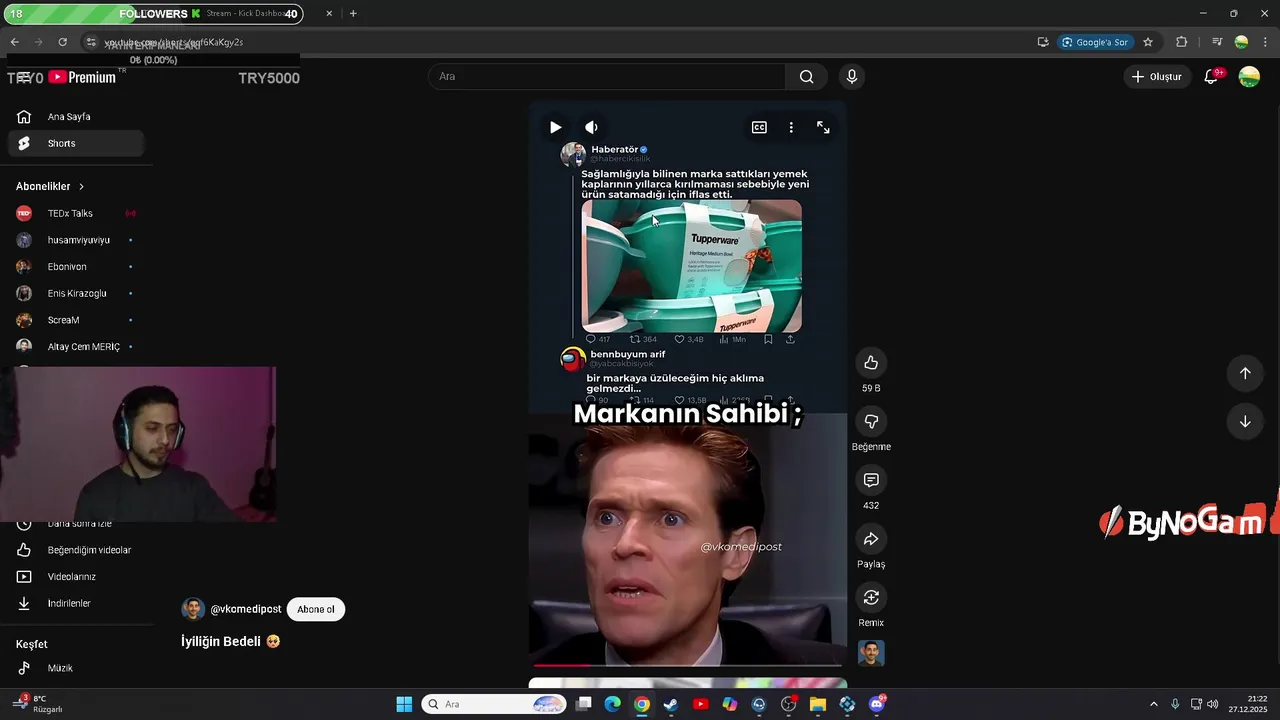Open Discord from the taskbar
Screen dimensions: 1280x720
point(877,704)
